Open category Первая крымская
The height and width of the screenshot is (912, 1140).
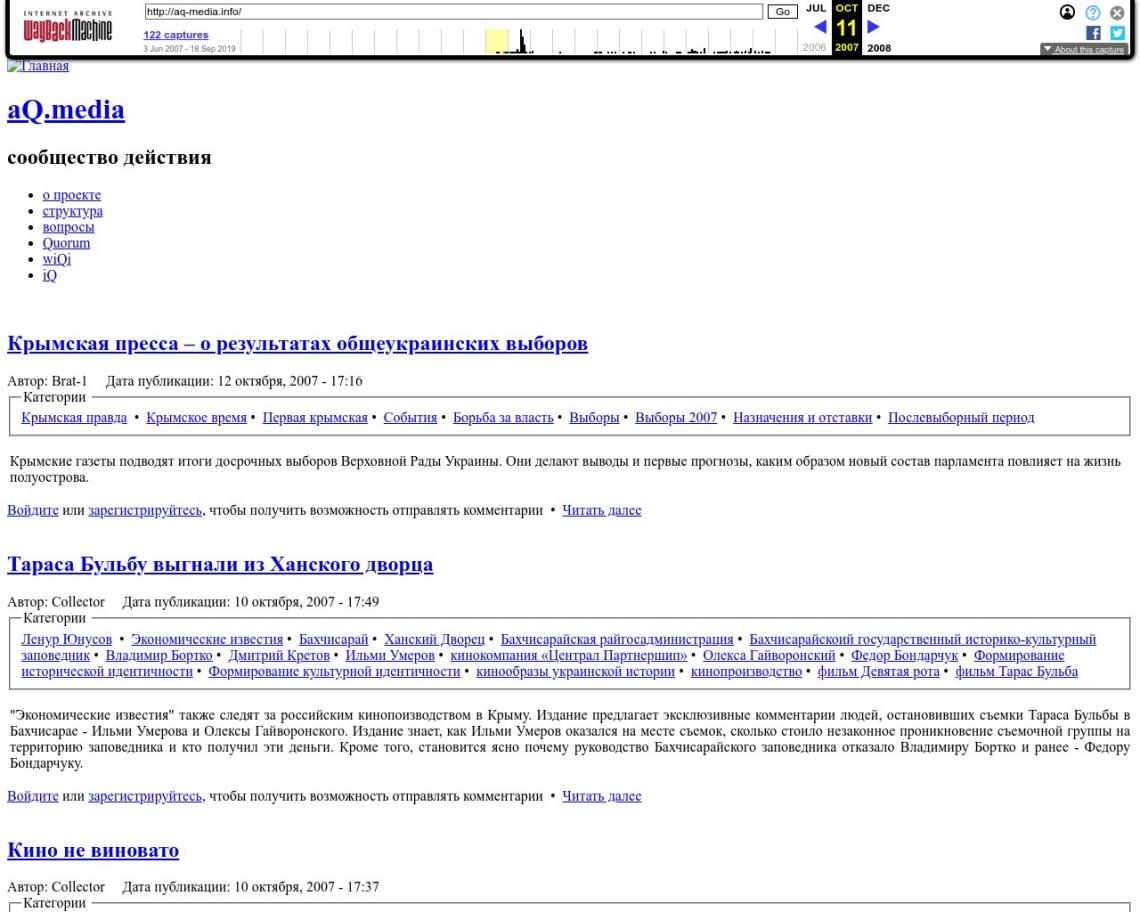tap(315, 417)
